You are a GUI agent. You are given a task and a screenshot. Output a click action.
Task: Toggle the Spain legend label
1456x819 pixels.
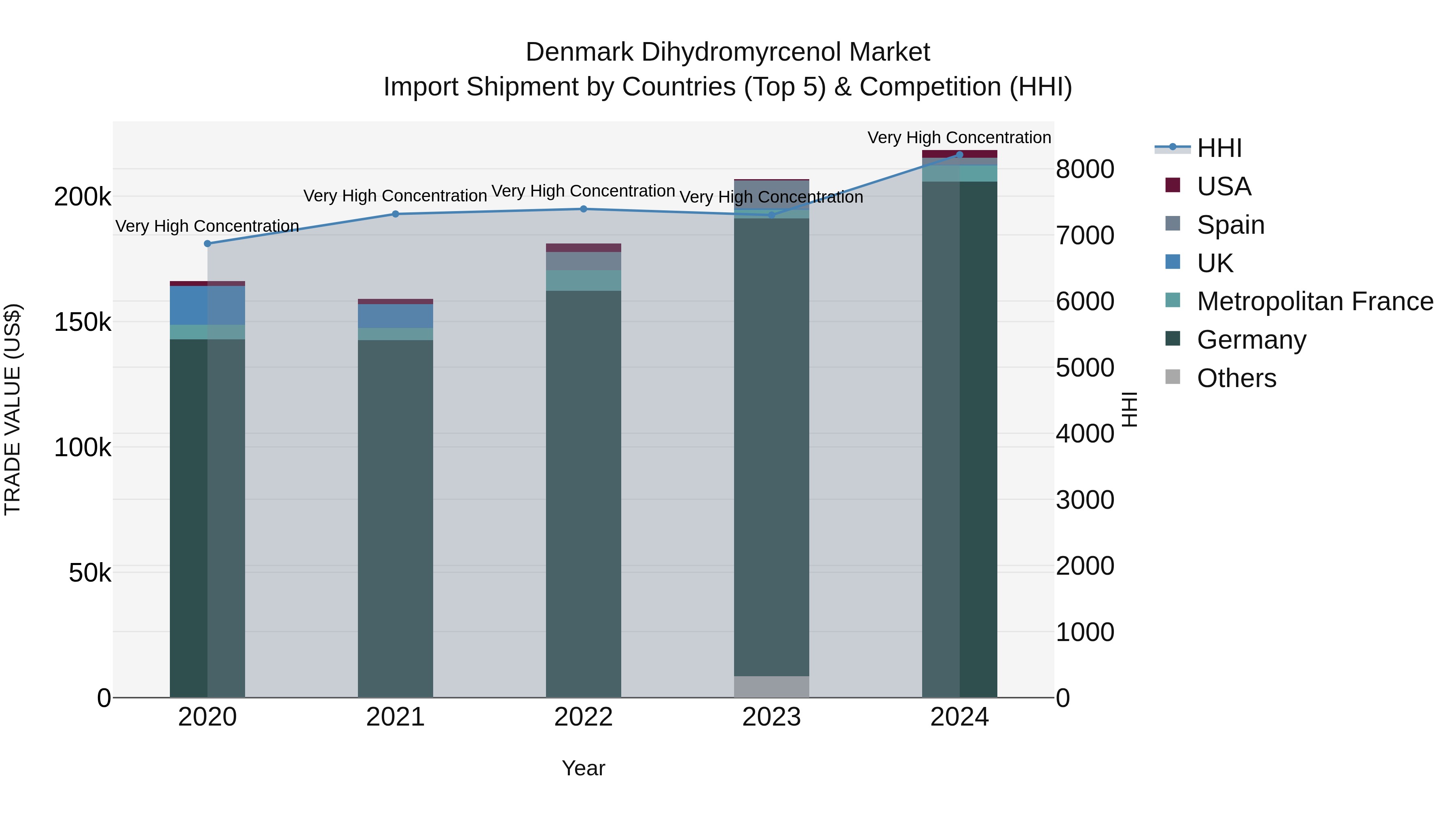coord(1231,224)
